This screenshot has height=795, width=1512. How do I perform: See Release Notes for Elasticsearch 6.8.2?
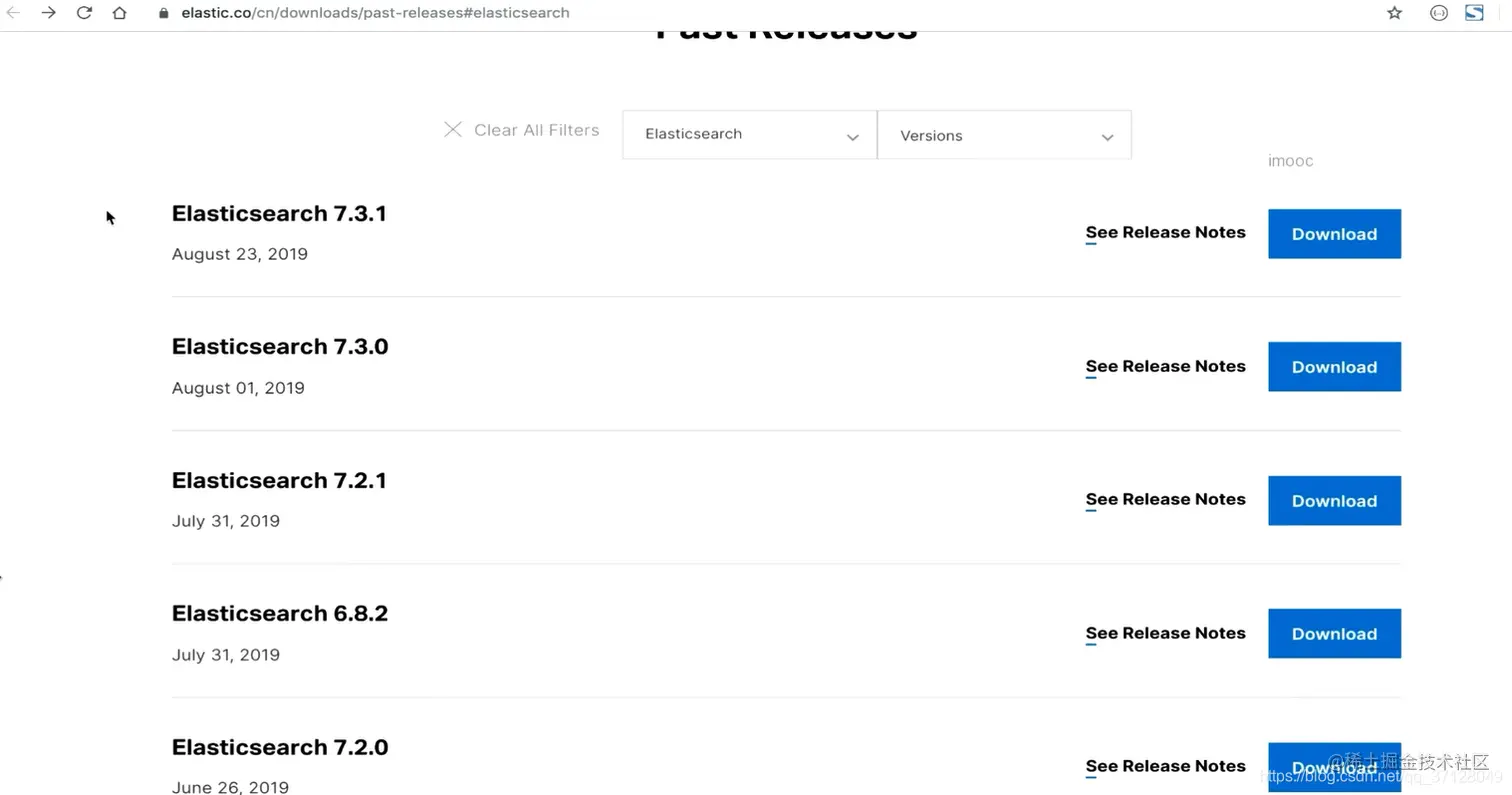pyautogui.click(x=1166, y=633)
